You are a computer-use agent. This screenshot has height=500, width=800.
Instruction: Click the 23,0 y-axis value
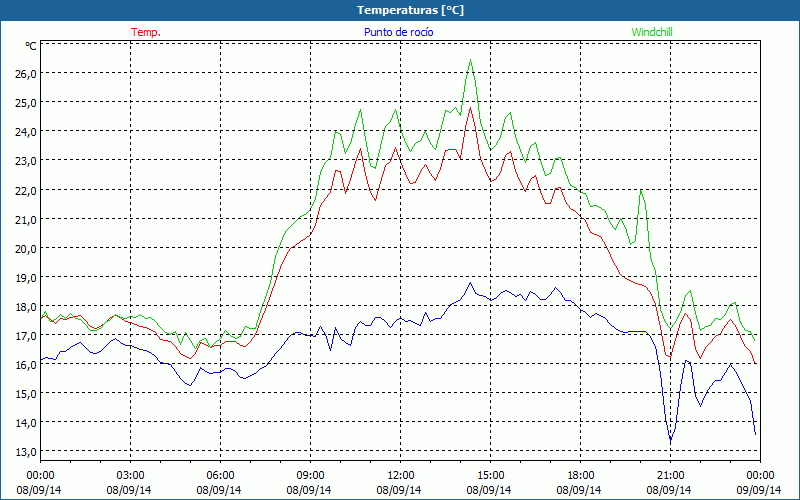(26, 161)
